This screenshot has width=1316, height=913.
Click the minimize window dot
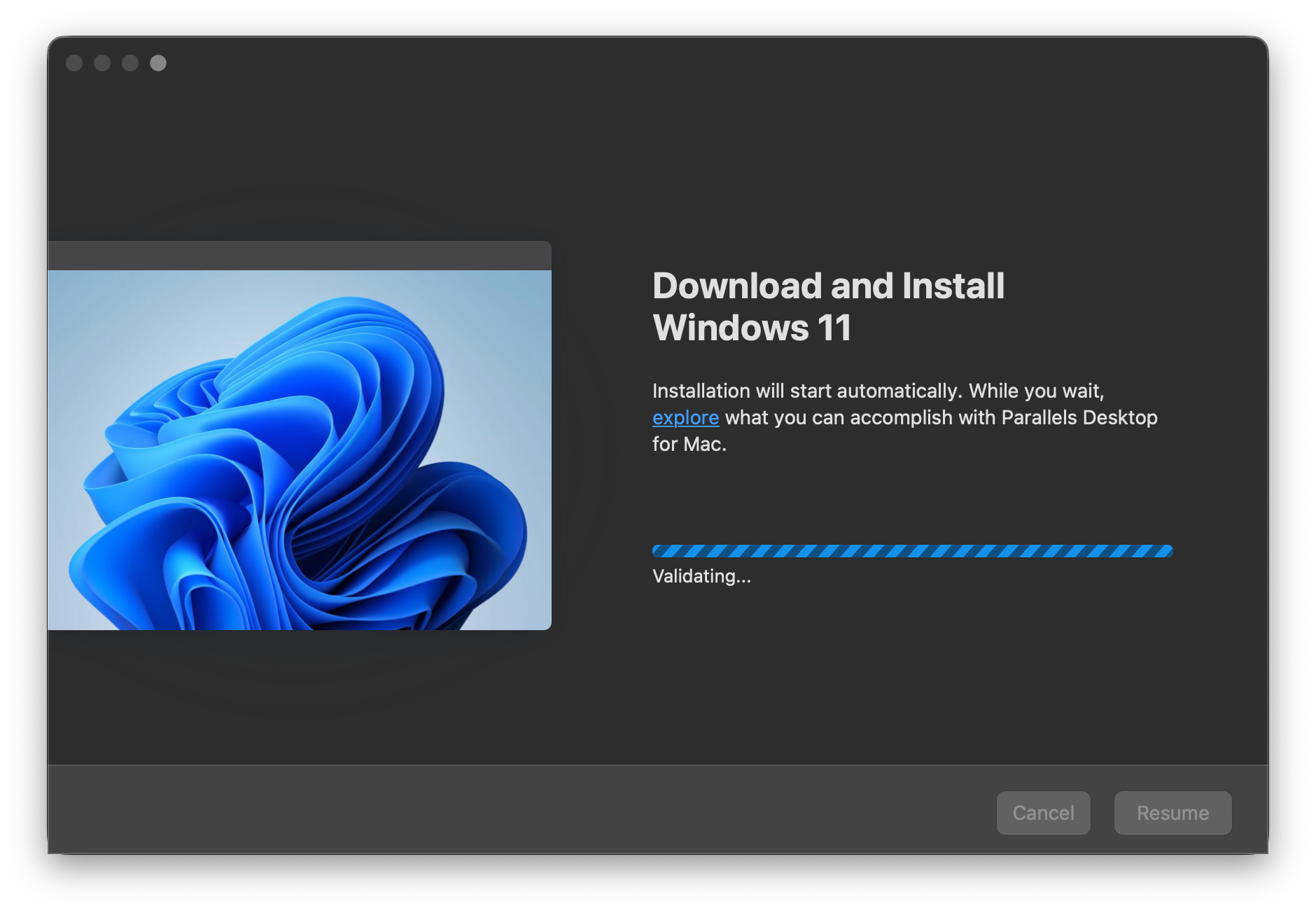click(x=101, y=62)
